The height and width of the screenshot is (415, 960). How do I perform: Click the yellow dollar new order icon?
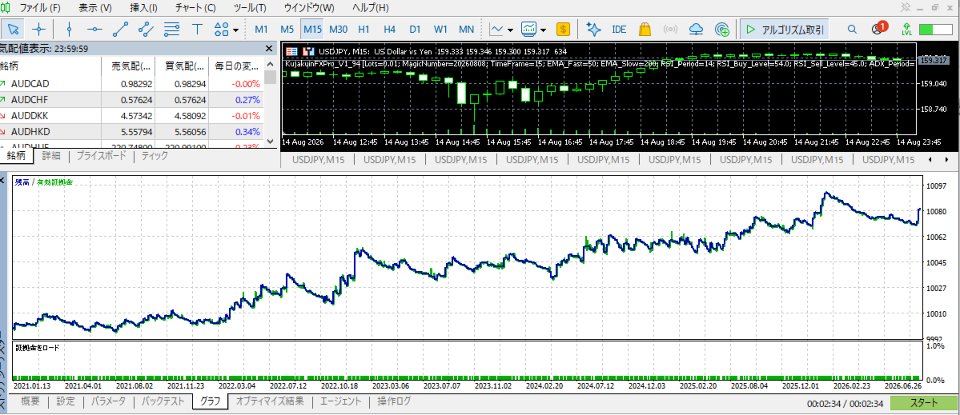click(x=563, y=29)
